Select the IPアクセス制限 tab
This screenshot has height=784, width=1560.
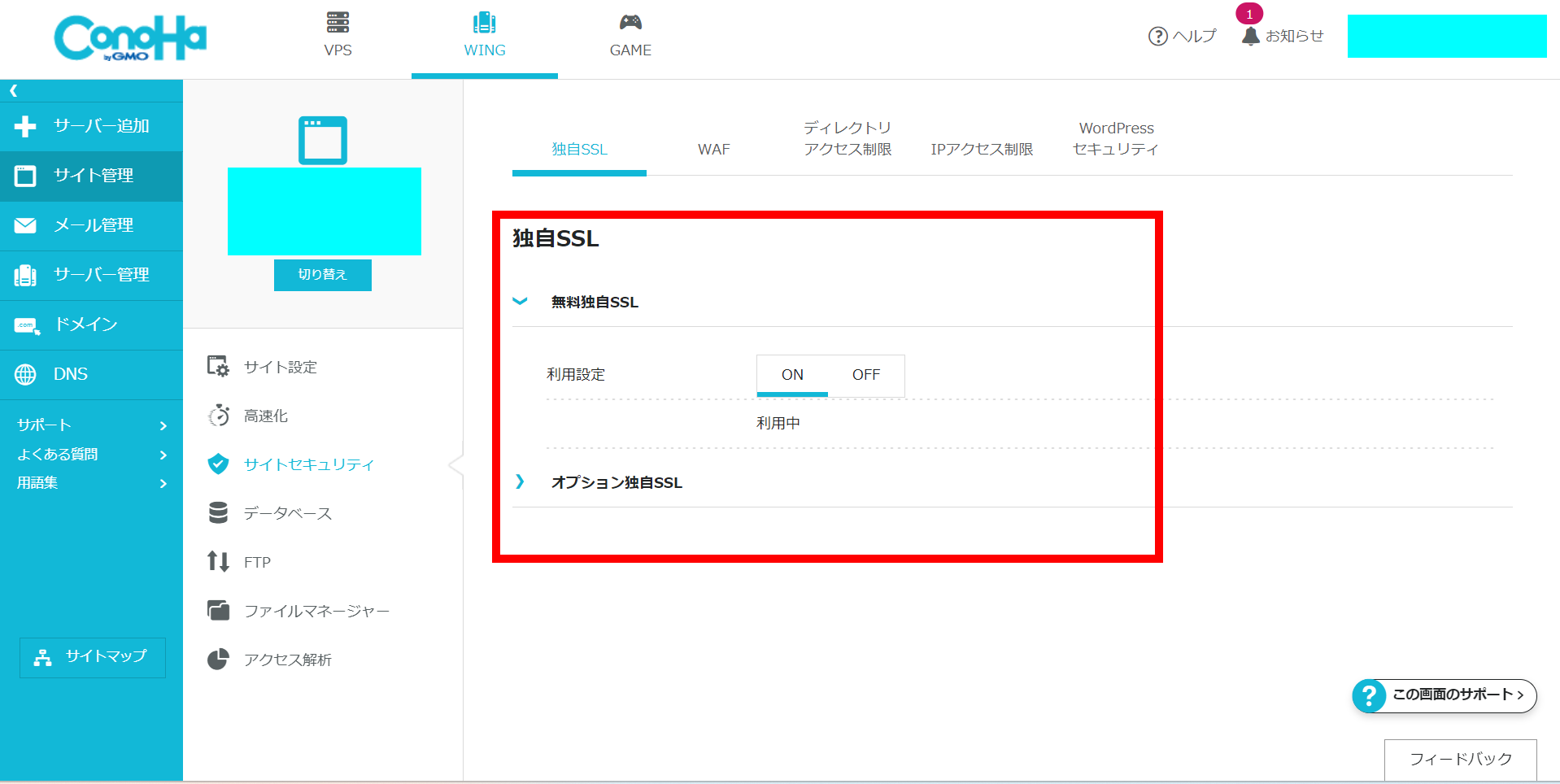point(982,149)
